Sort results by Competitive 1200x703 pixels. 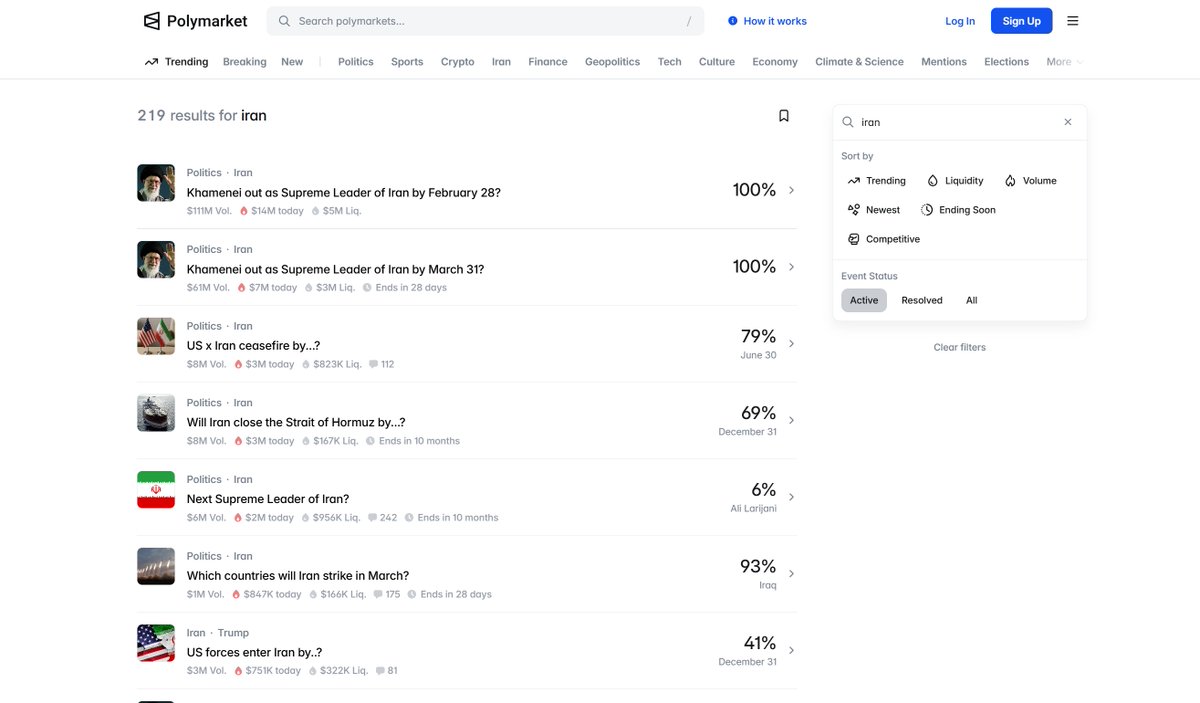(x=884, y=239)
